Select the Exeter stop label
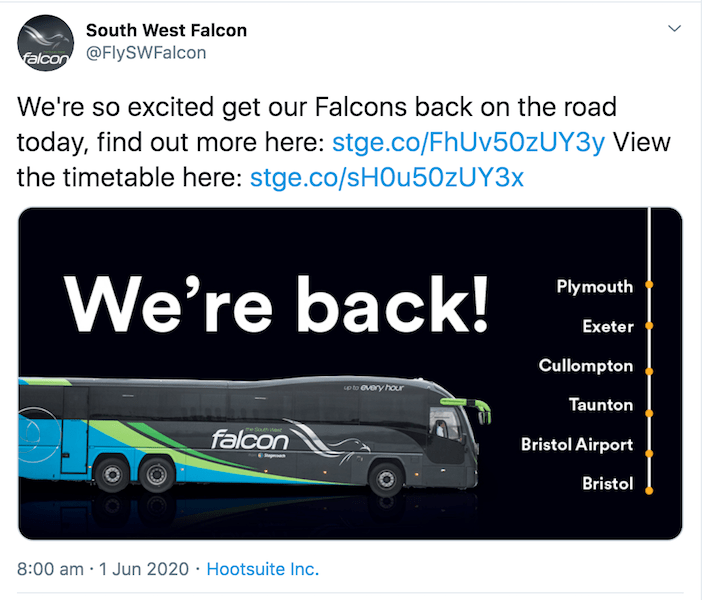This screenshot has width=702, height=600. (607, 326)
